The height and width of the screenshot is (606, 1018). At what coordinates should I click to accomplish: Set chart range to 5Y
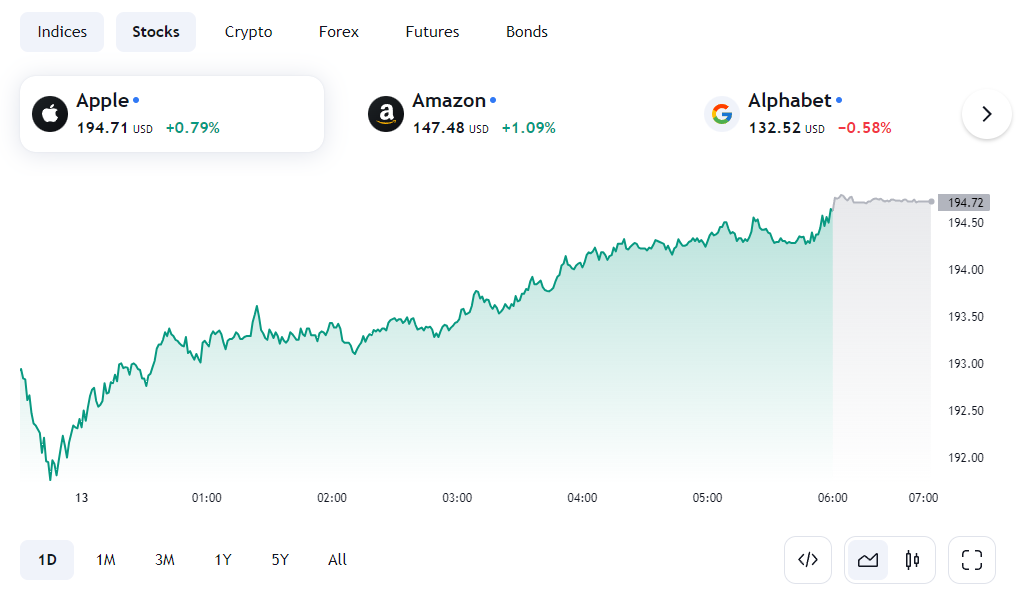280,560
